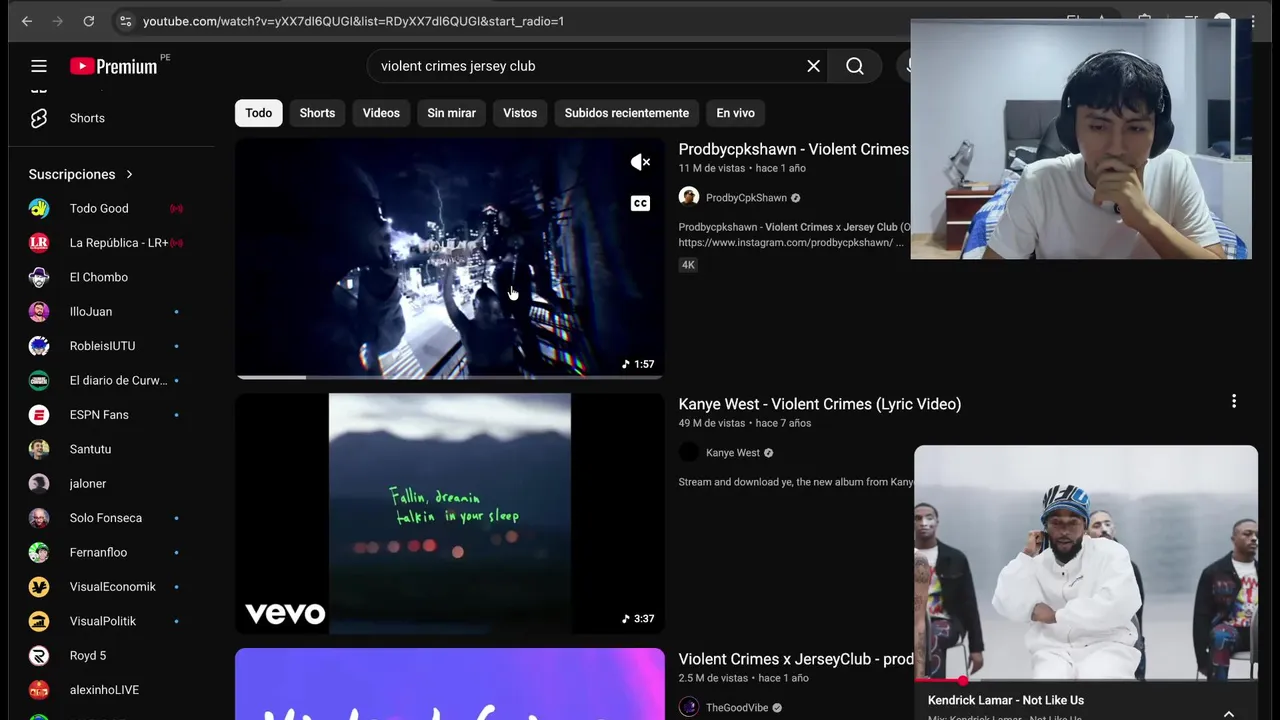Open Royd 5 channel avatar

39,656
